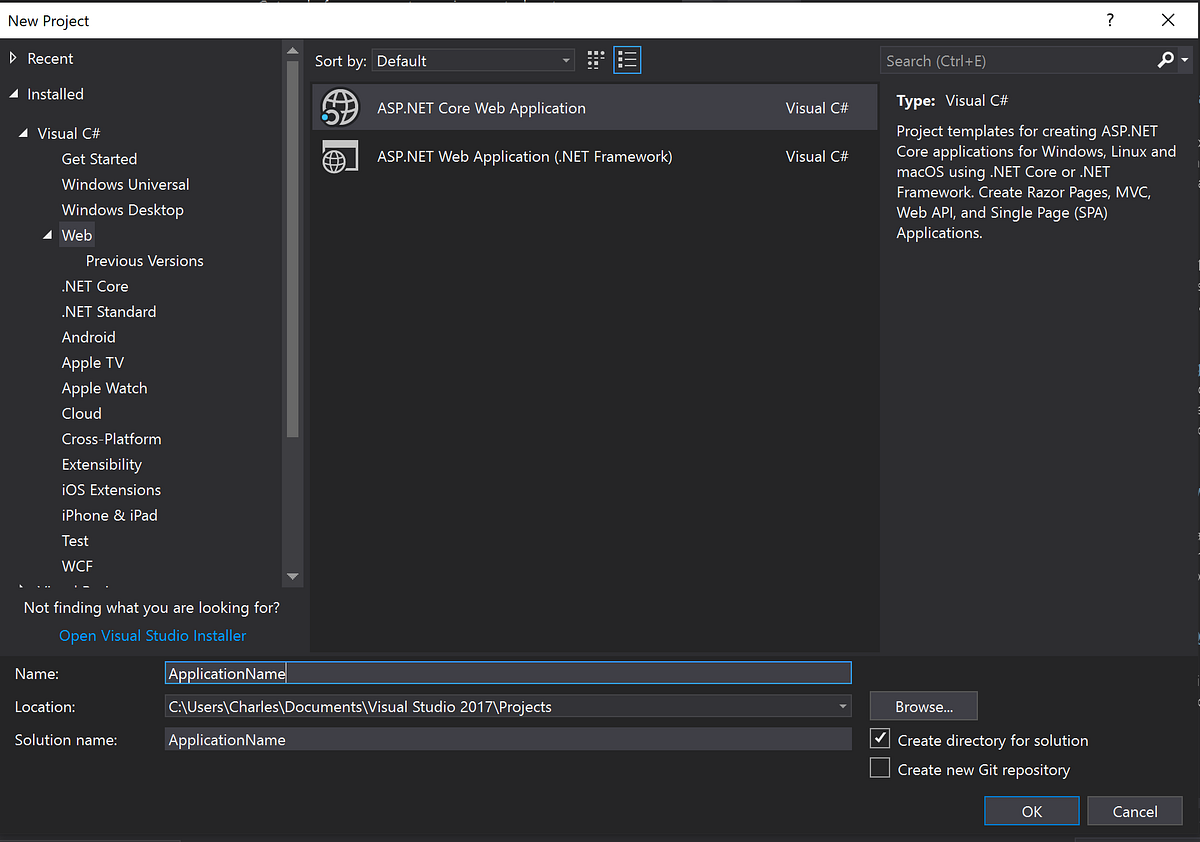Uncheck Create directory for solution
This screenshot has height=842, width=1200.
pyautogui.click(x=880, y=738)
